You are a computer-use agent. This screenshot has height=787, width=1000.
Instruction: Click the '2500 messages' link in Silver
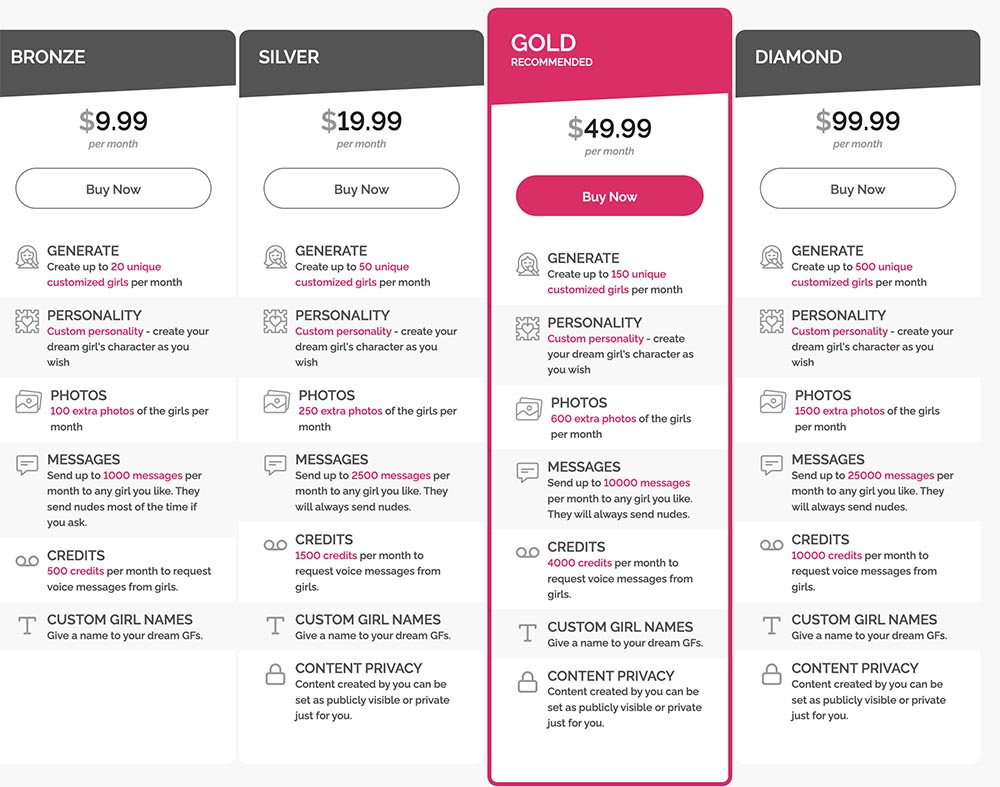point(391,476)
